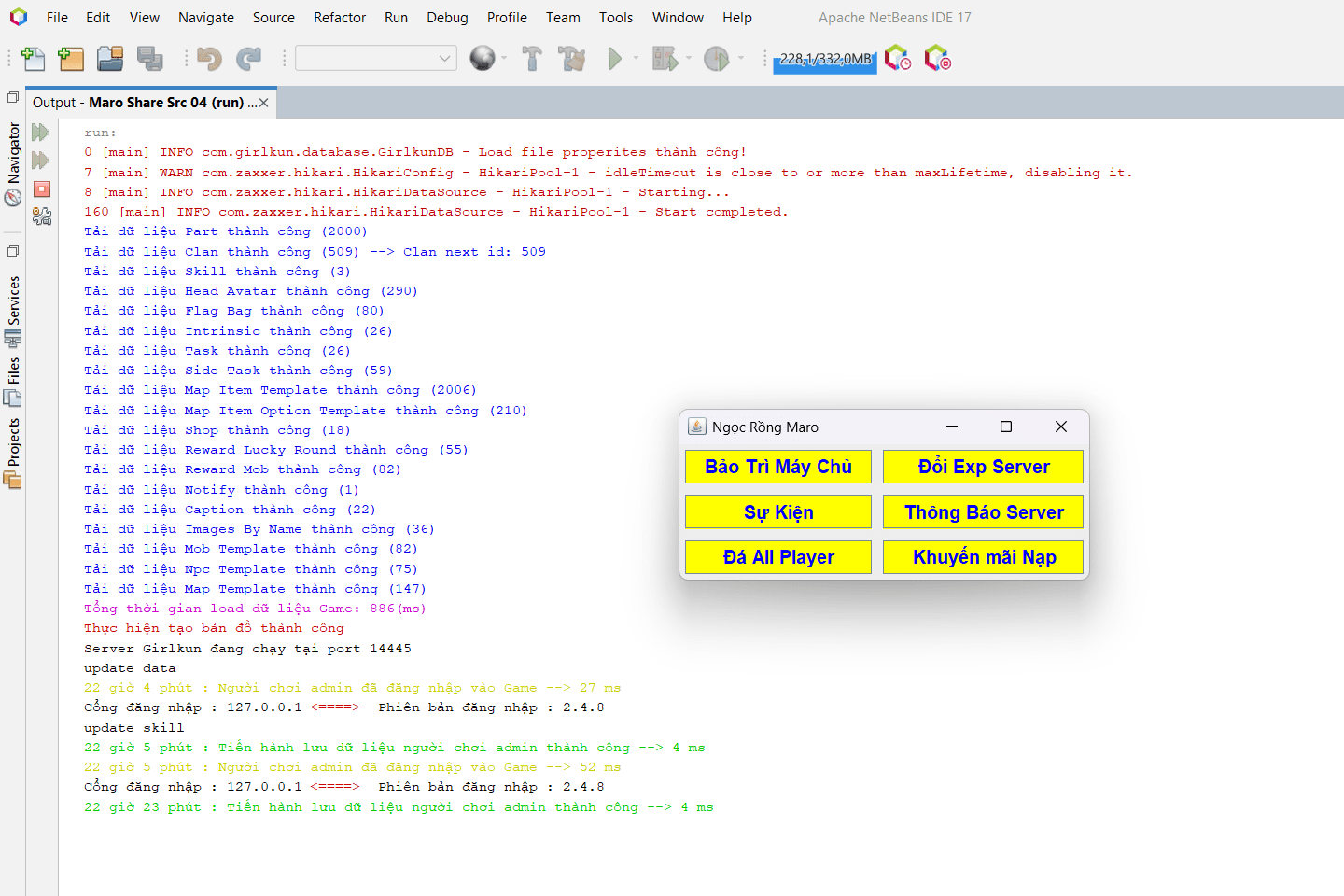Switch to the Projects side panel tab

[13, 453]
